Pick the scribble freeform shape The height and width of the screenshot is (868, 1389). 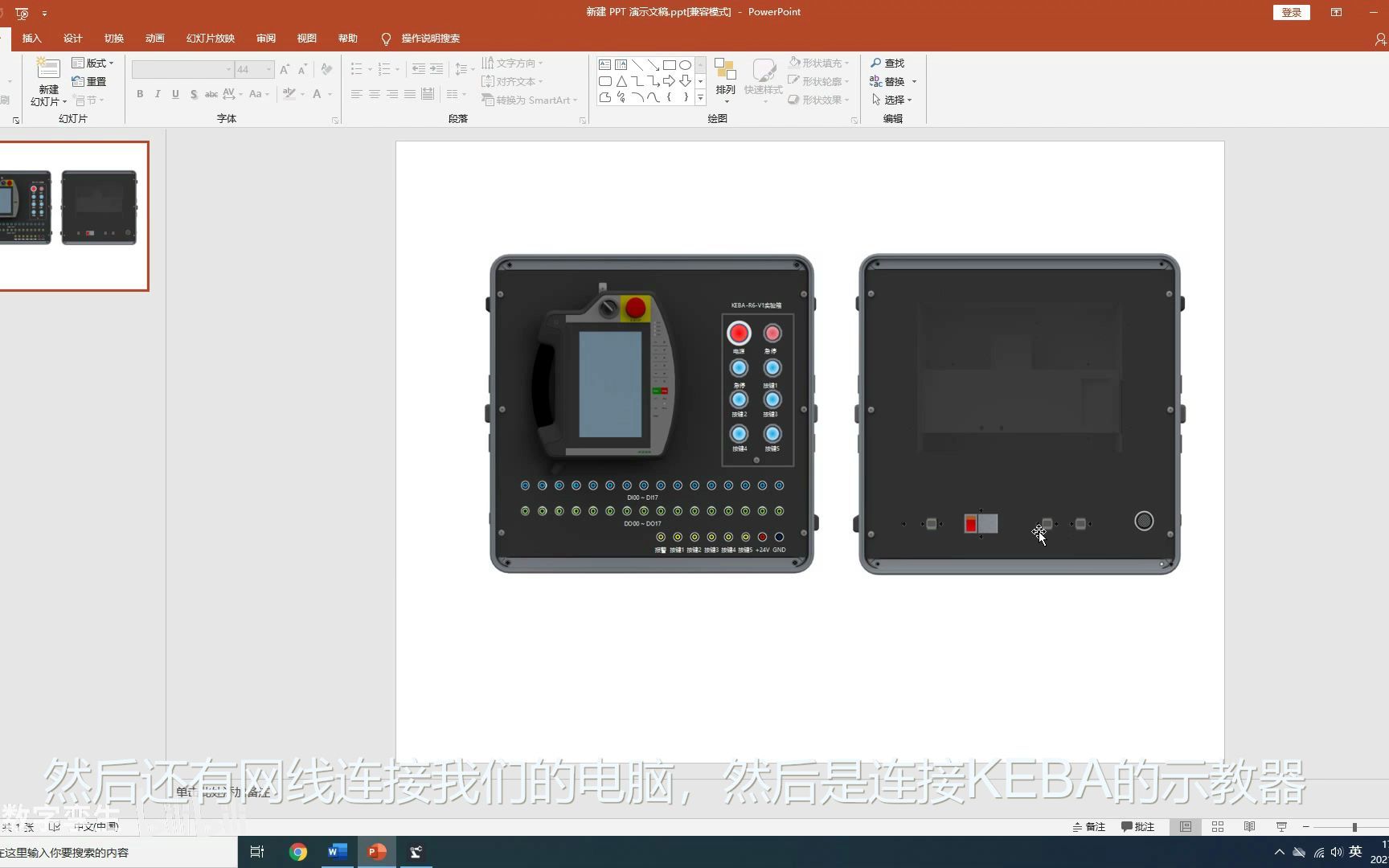pyautogui.click(x=621, y=97)
